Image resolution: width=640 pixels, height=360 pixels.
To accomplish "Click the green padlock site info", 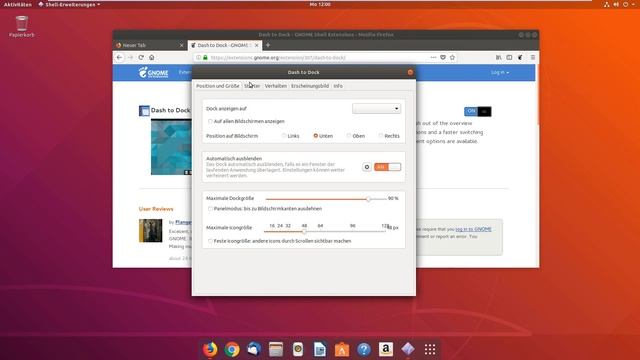I will click(205, 58).
